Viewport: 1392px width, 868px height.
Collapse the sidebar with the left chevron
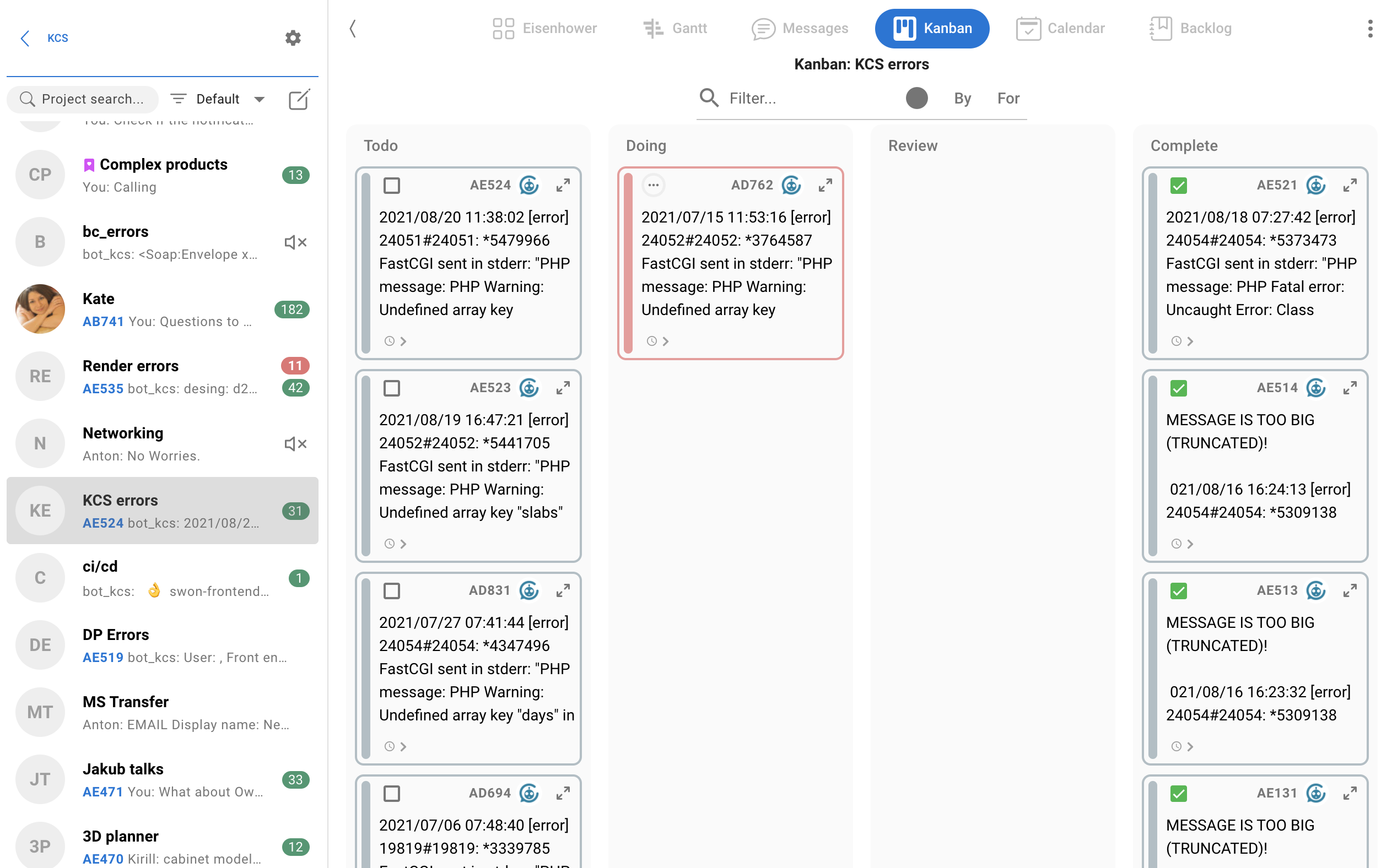click(353, 28)
